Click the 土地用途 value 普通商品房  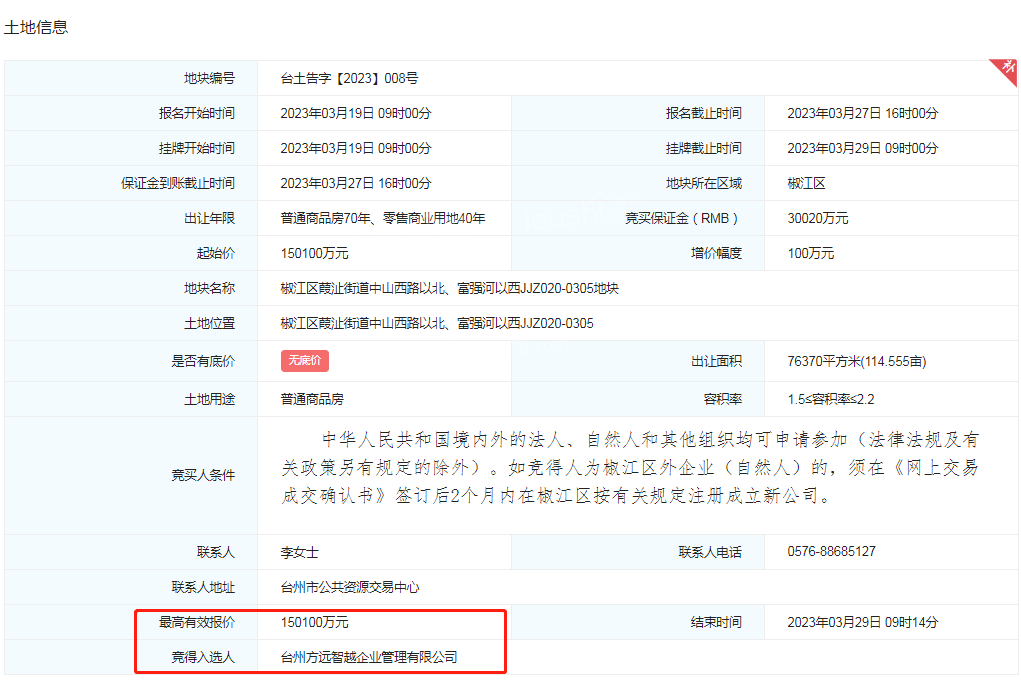312,399
